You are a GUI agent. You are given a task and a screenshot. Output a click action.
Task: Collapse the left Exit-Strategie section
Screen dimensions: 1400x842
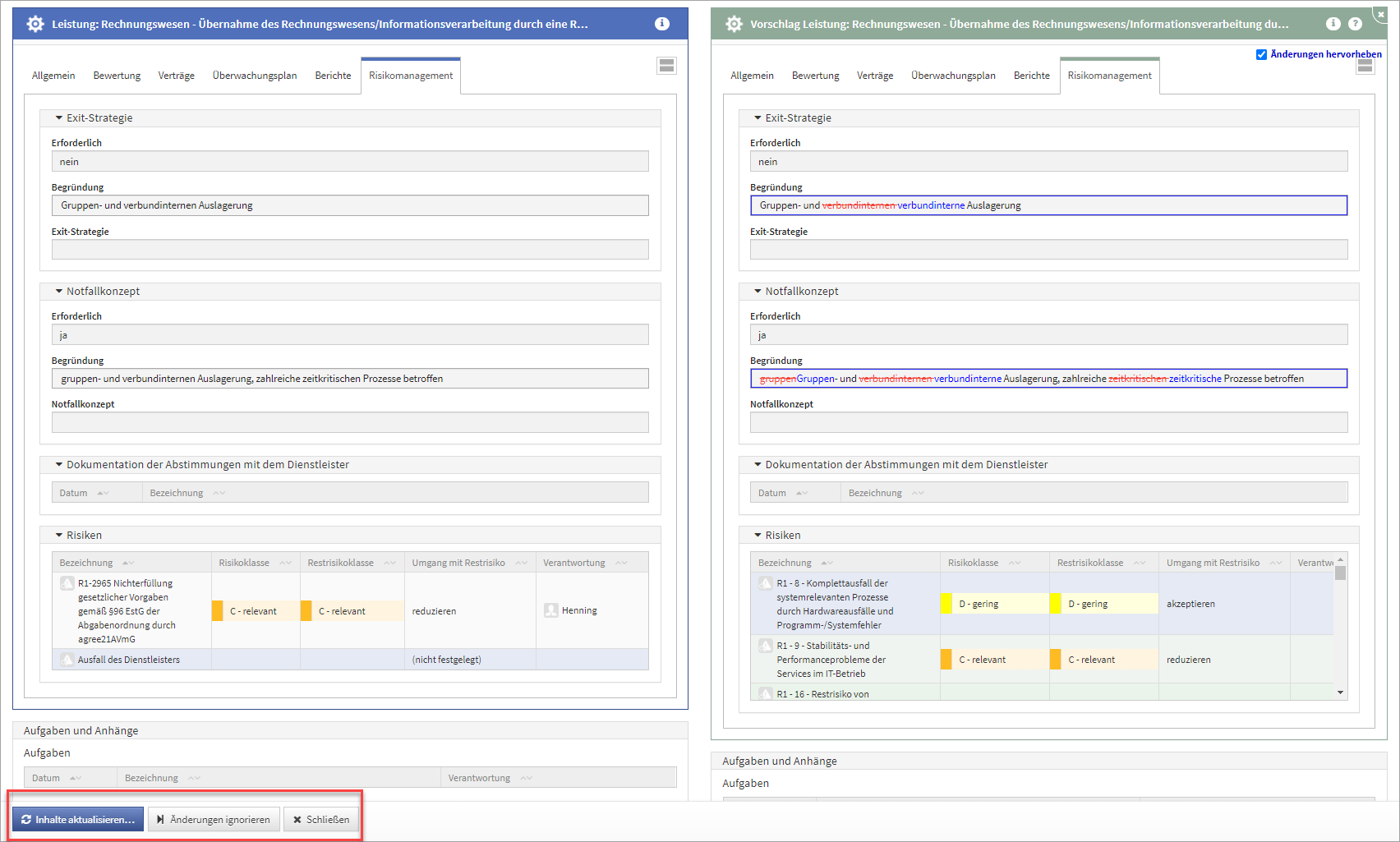tap(59, 118)
